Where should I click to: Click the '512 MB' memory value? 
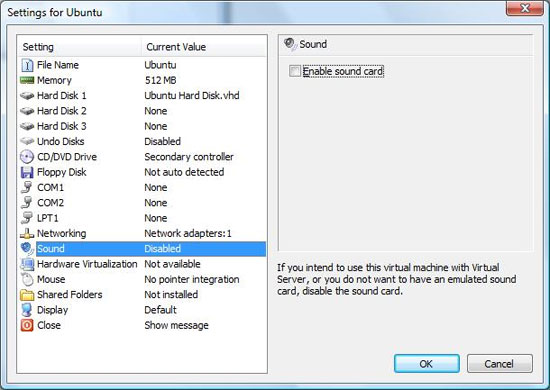coord(161,80)
